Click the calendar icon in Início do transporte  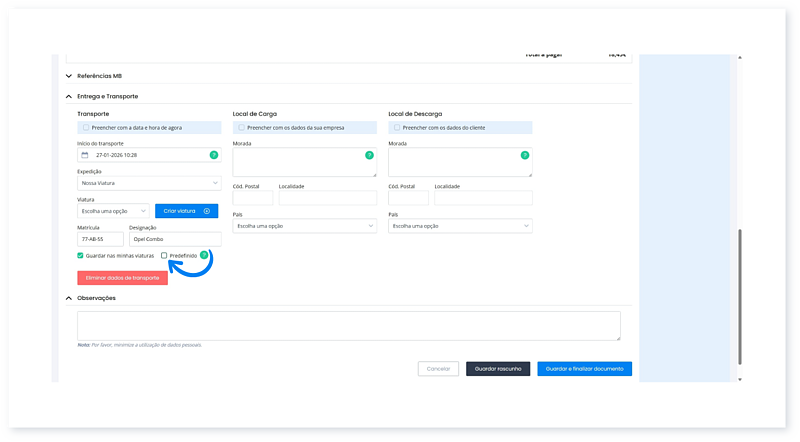(86, 156)
